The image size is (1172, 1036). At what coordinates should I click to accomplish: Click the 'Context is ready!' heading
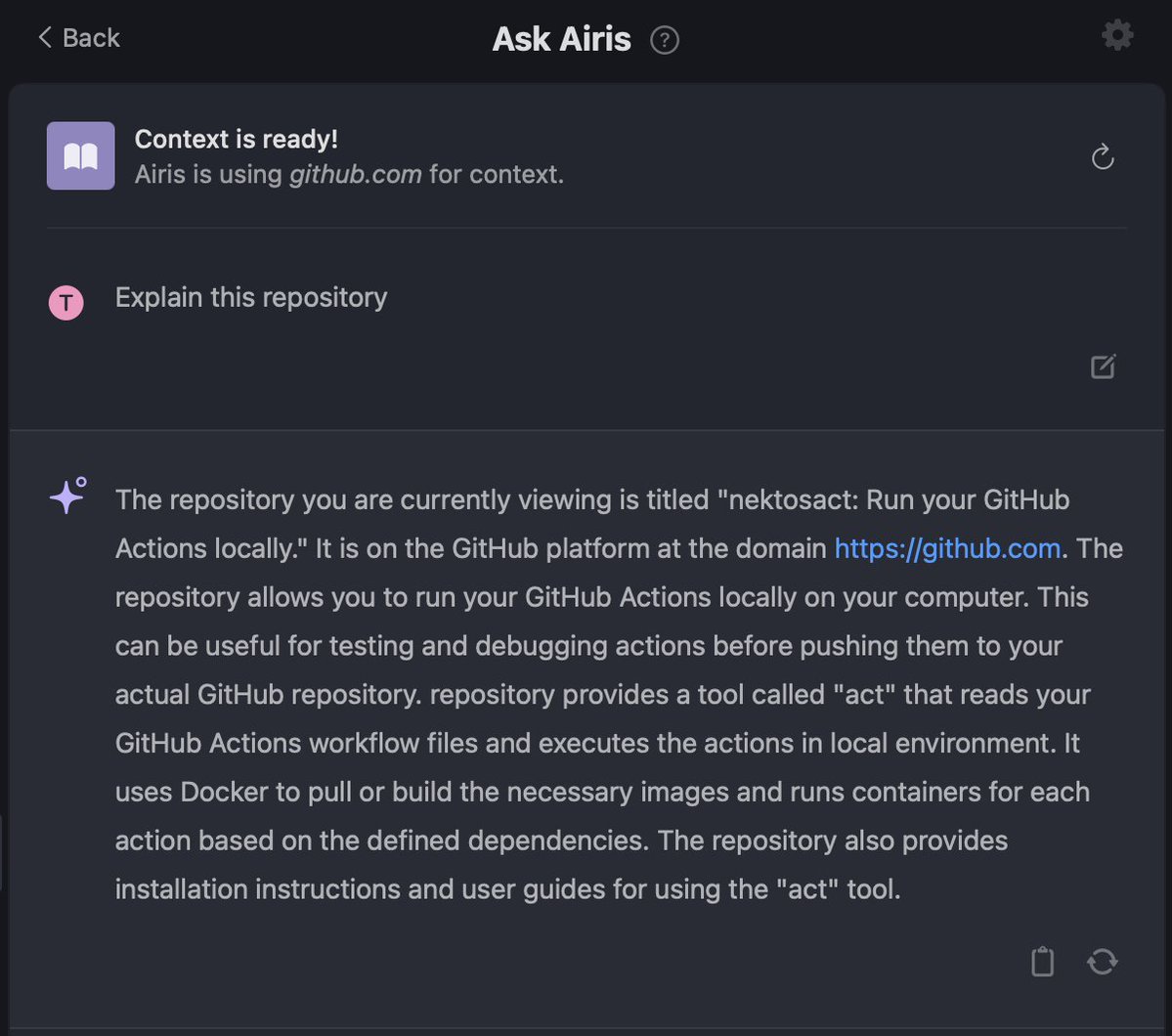tap(237, 139)
